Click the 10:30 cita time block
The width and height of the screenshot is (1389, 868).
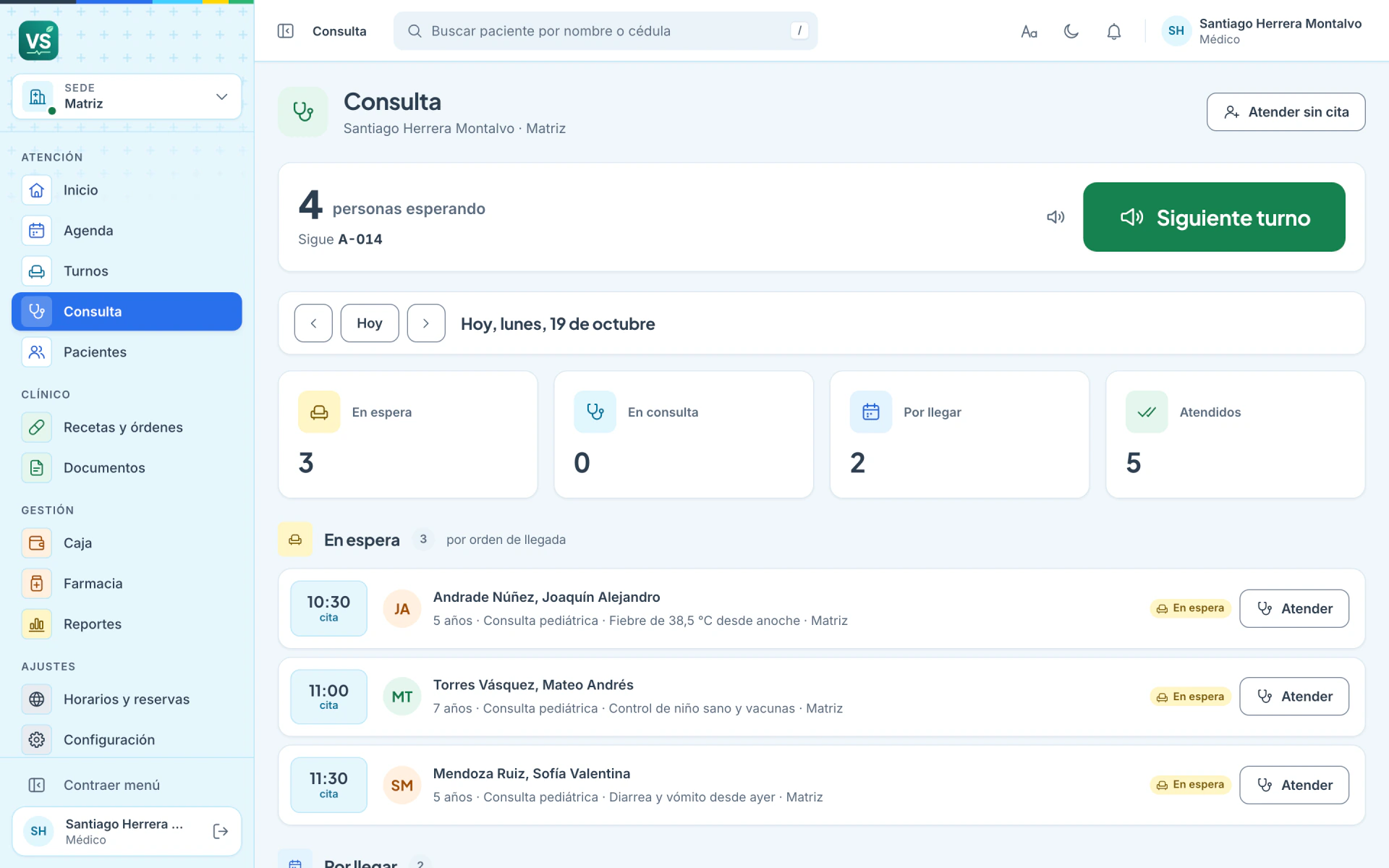click(328, 608)
